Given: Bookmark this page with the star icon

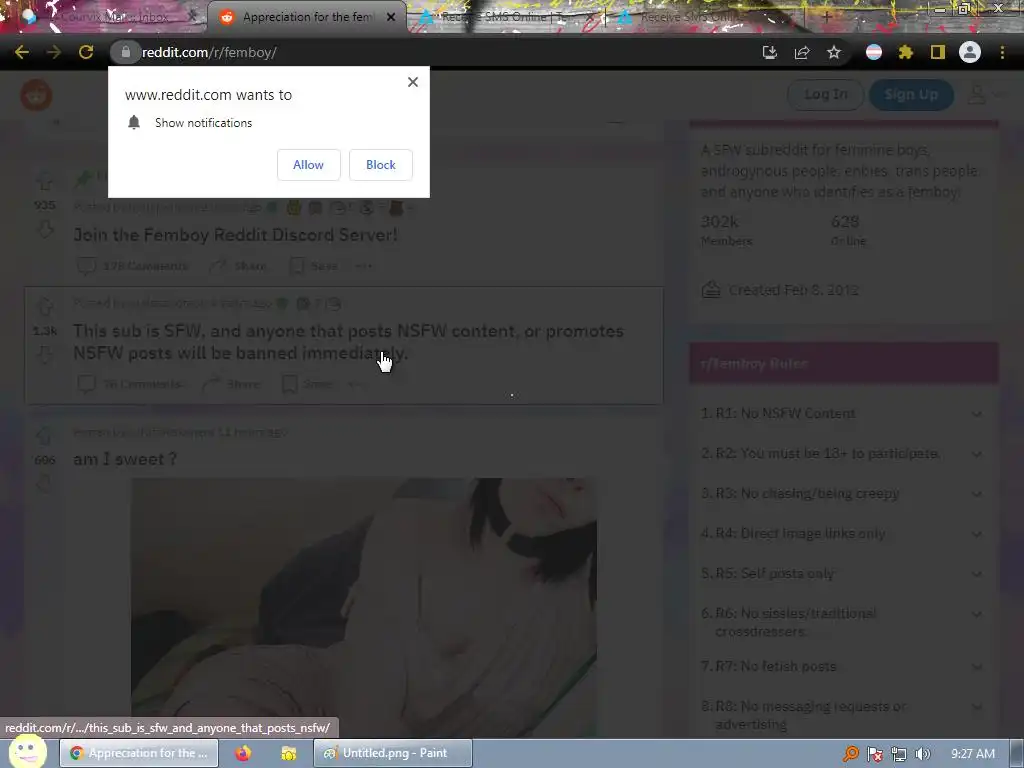Looking at the screenshot, I should point(834,52).
